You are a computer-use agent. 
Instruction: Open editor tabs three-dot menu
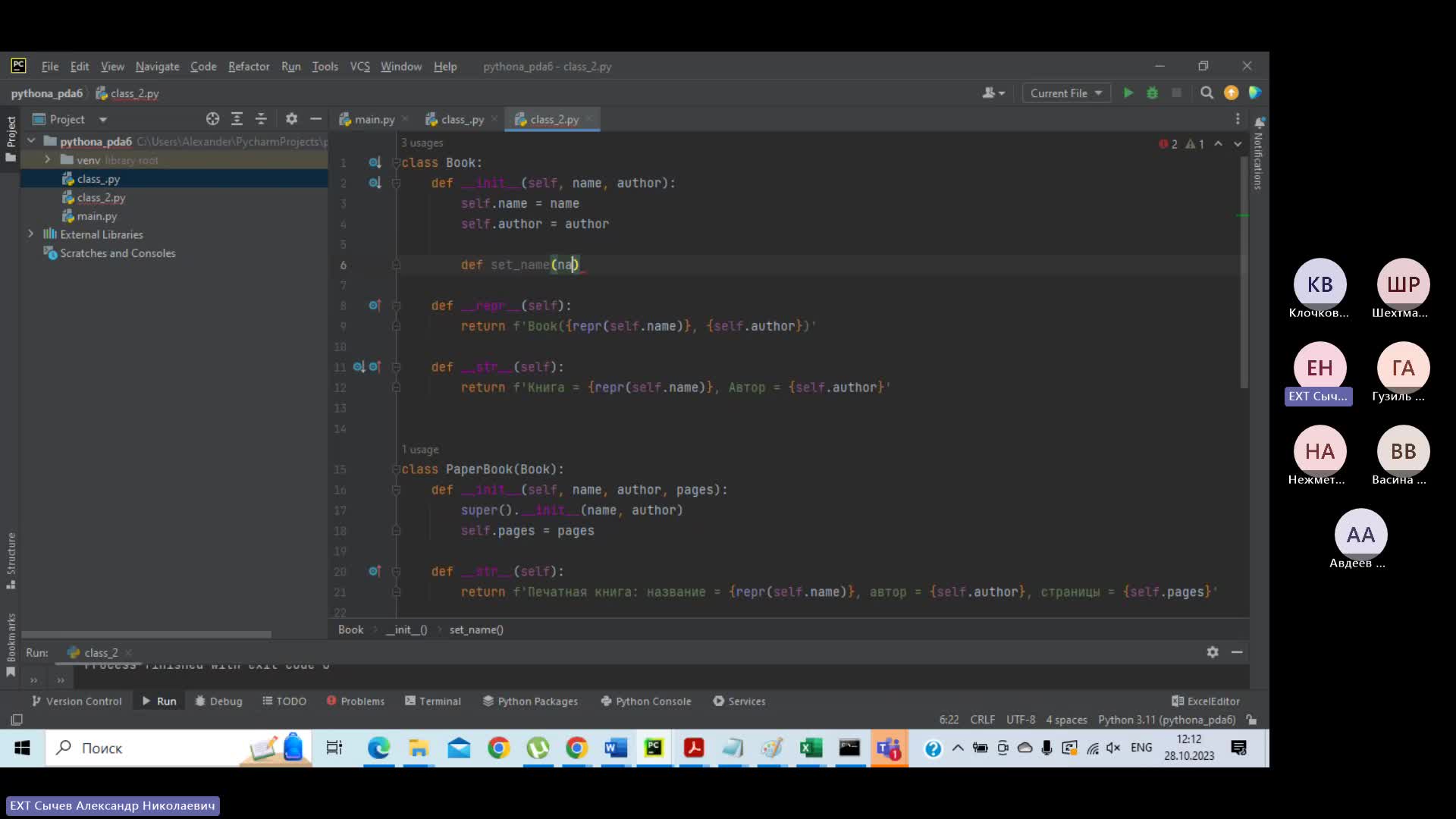tap(1238, 119)
